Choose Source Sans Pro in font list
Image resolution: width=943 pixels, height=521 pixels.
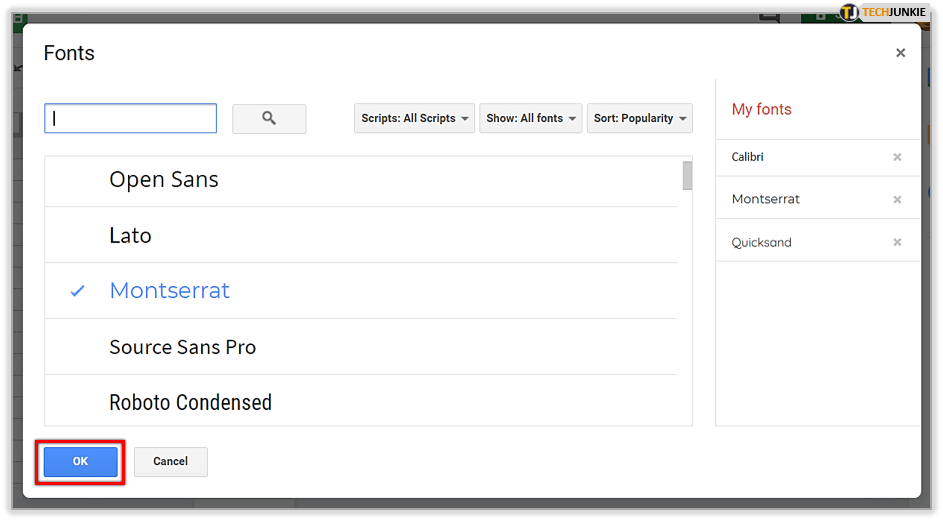183,347
